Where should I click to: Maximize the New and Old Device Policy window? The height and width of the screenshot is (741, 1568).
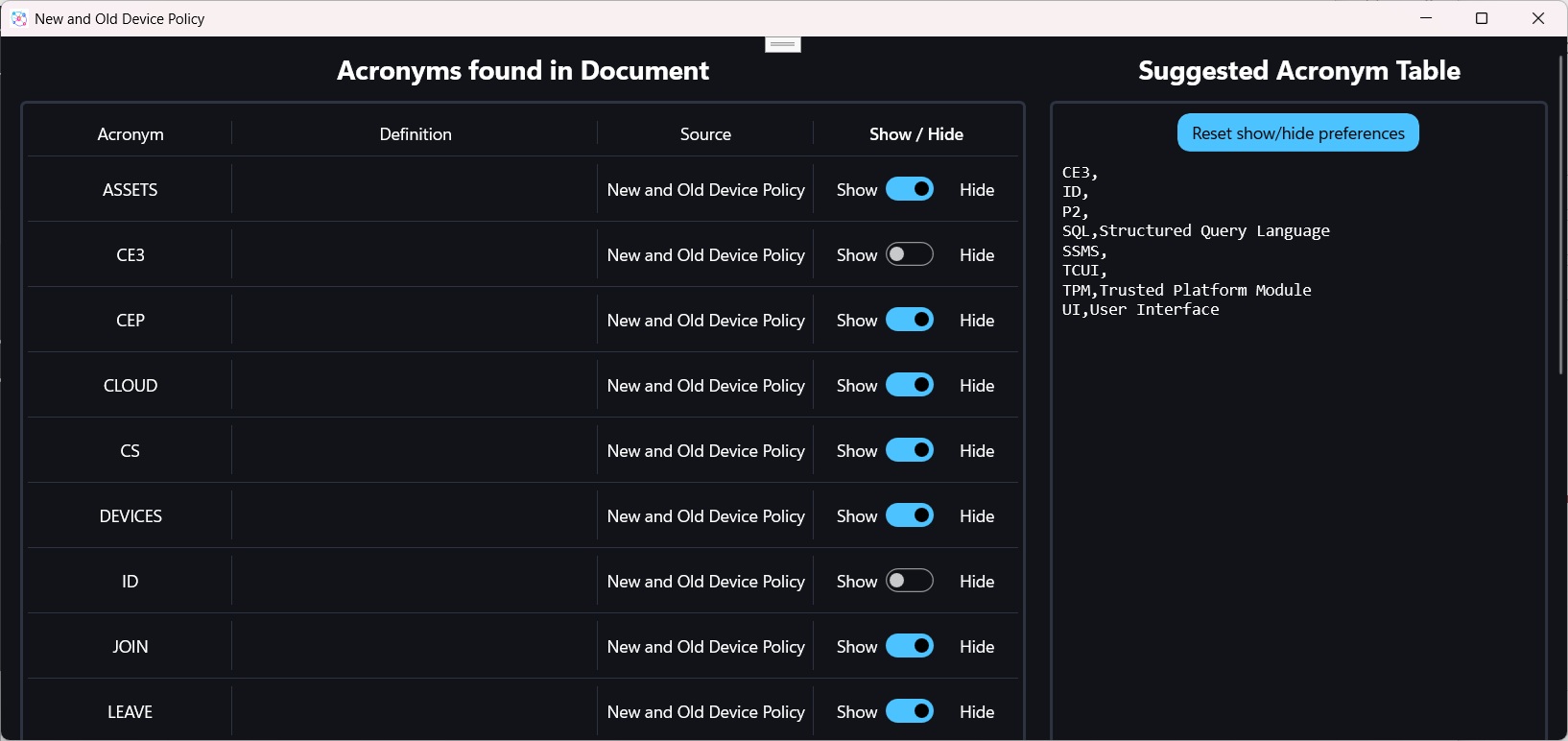1482,18
